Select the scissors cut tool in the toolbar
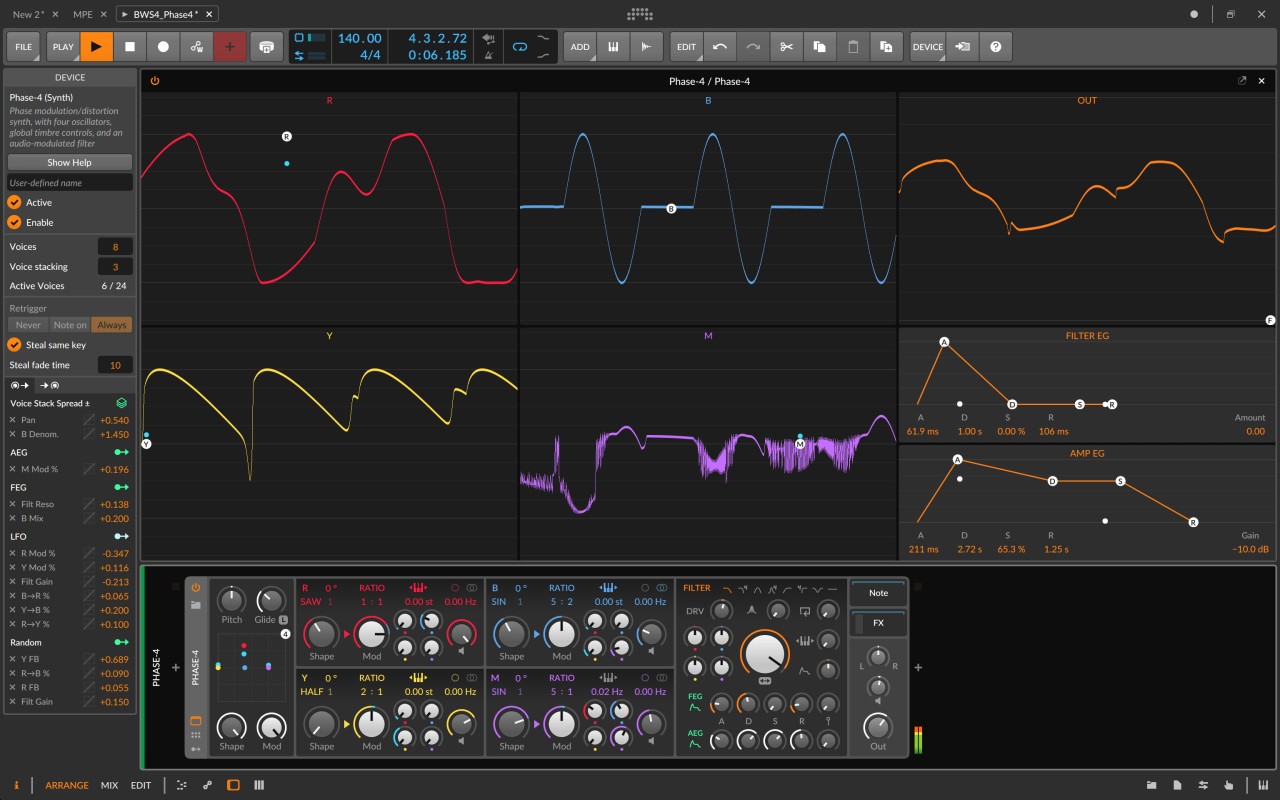 (786, 46)
